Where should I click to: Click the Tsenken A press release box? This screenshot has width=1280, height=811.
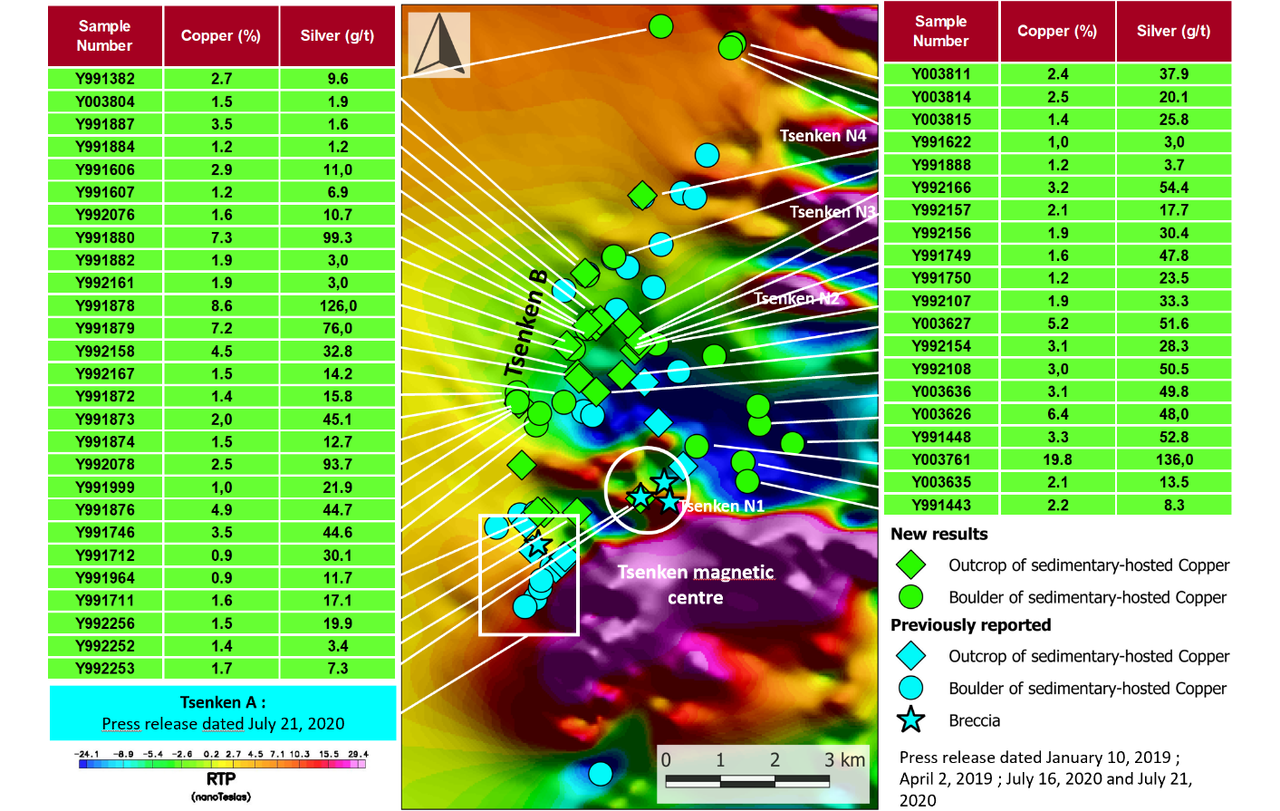223,713
